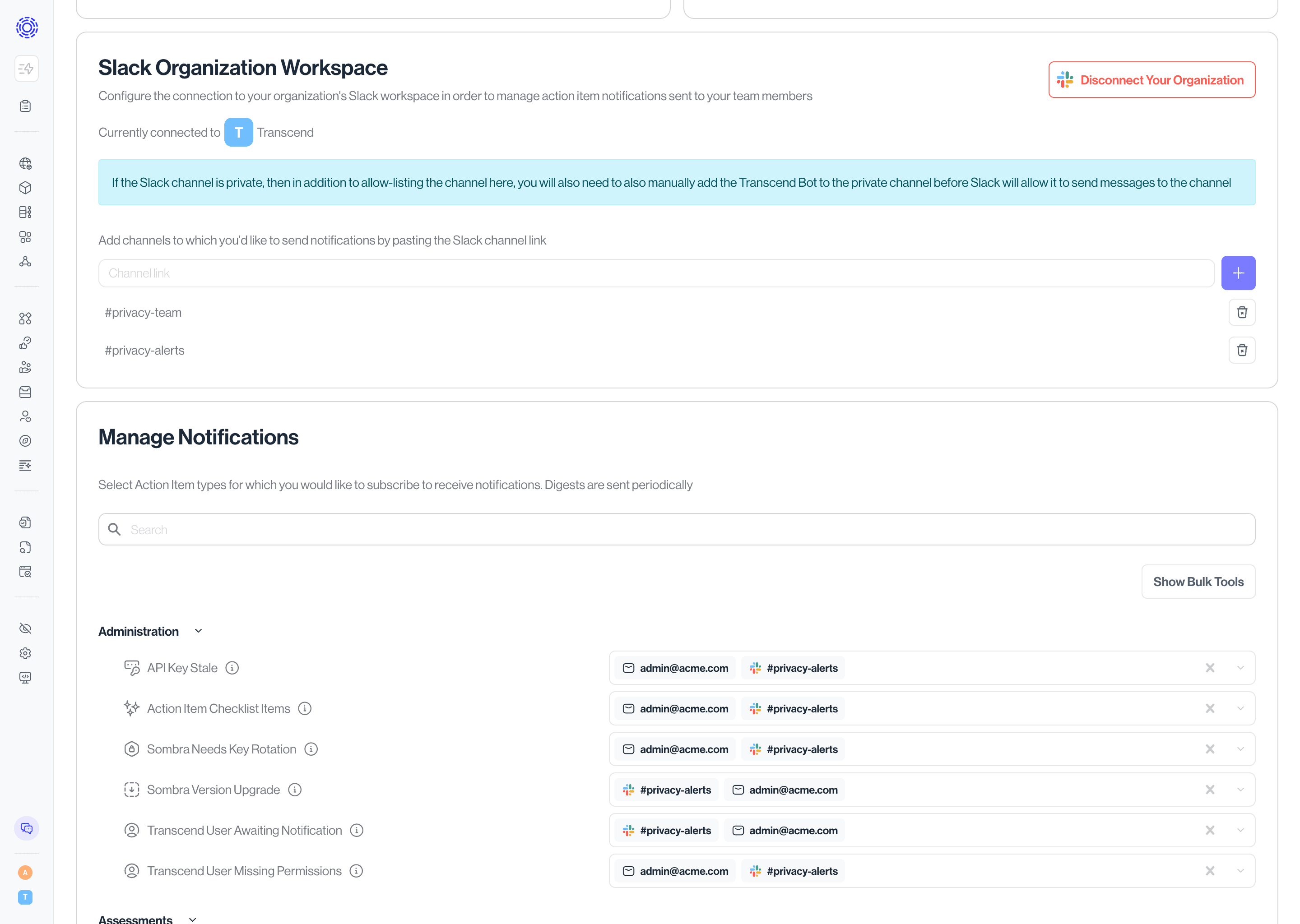Show info for Sombra Needs Key Rotation
This screenshot has height=924, width=1300.
pyautogui.click(x=311, y=749)
